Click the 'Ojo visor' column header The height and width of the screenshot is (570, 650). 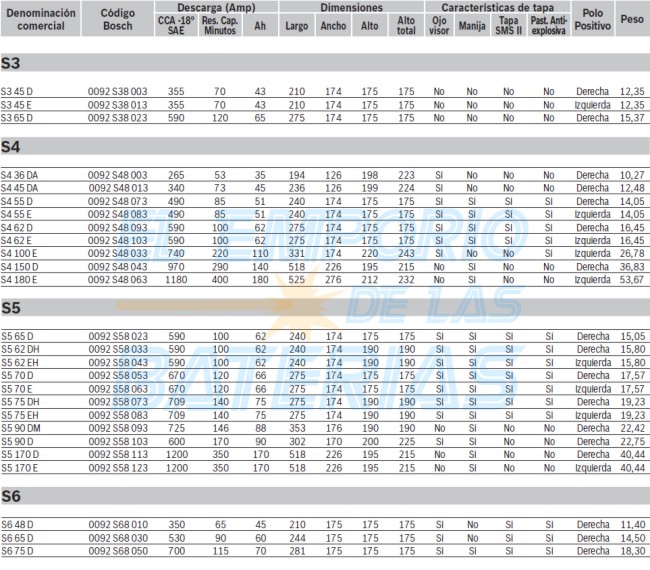(439, 25)
